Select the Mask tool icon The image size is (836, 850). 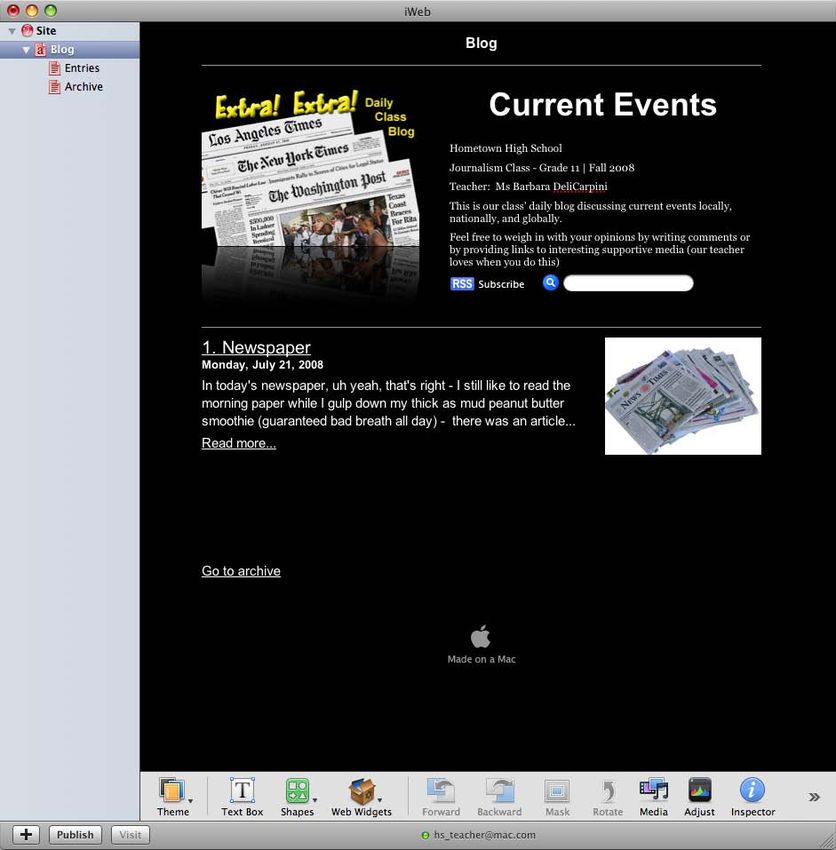(557, 791)
